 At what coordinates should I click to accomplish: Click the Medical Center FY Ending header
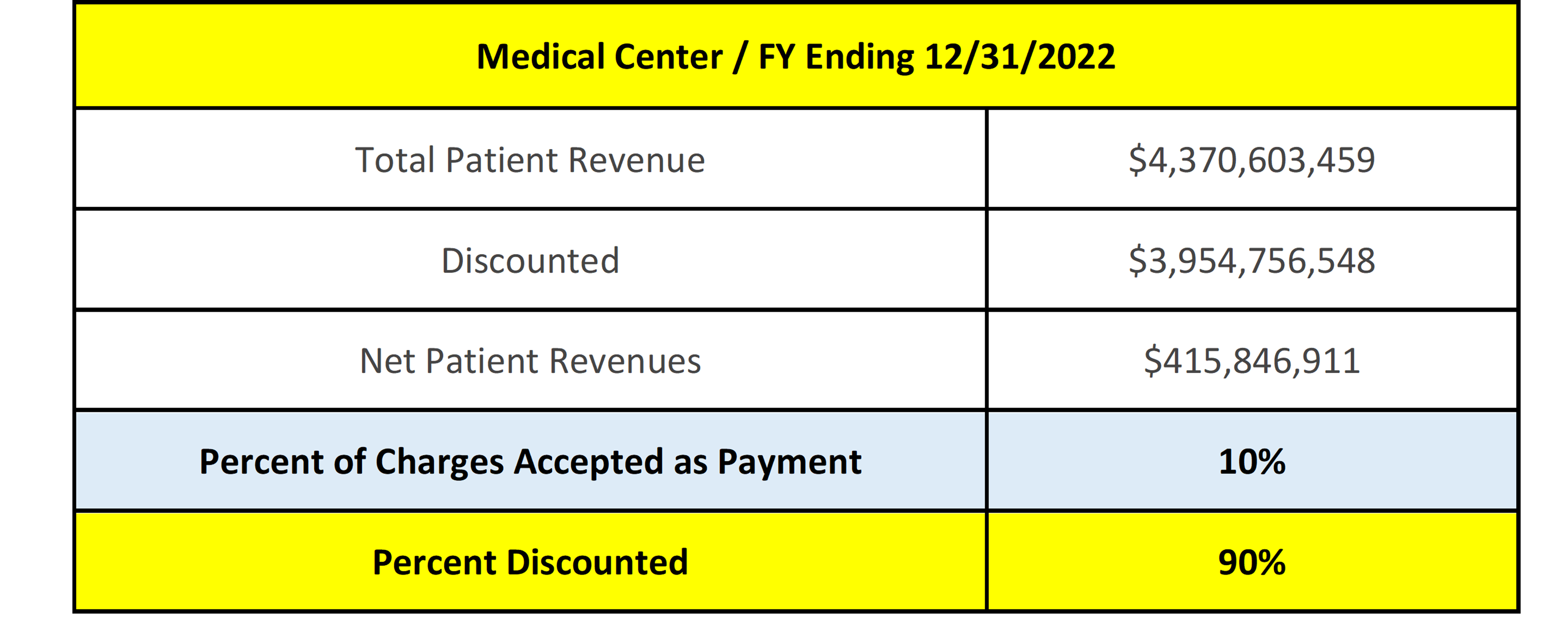(796, 56)
